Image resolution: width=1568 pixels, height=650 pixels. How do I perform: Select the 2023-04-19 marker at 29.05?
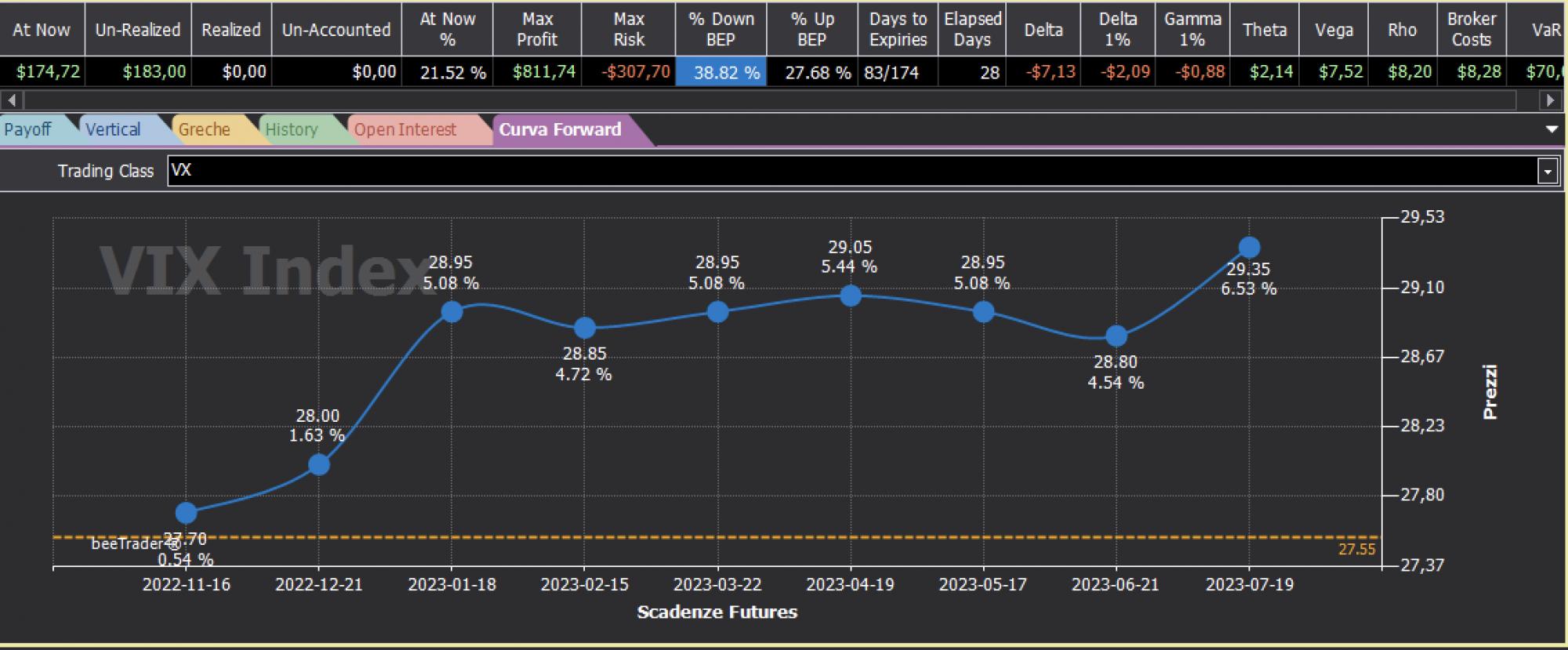tap(851, 296)
